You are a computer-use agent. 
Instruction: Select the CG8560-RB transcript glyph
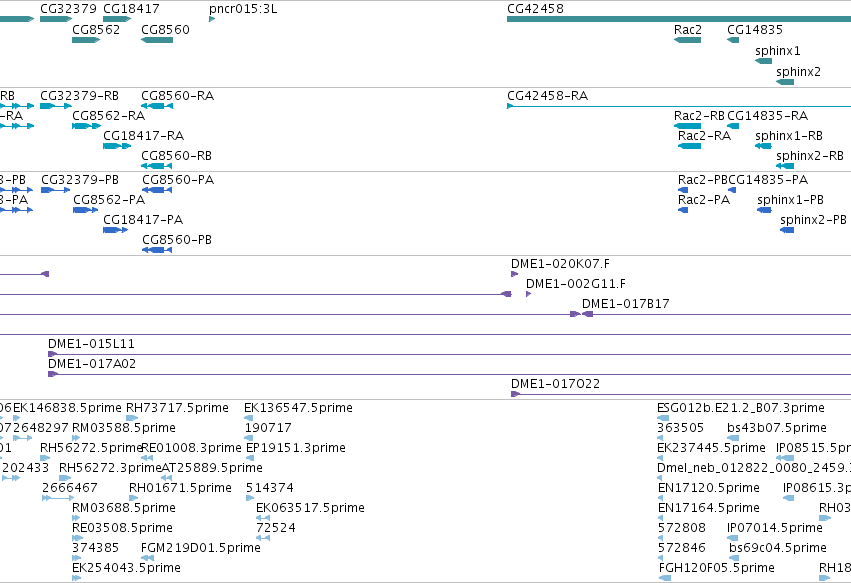(157, 166)
